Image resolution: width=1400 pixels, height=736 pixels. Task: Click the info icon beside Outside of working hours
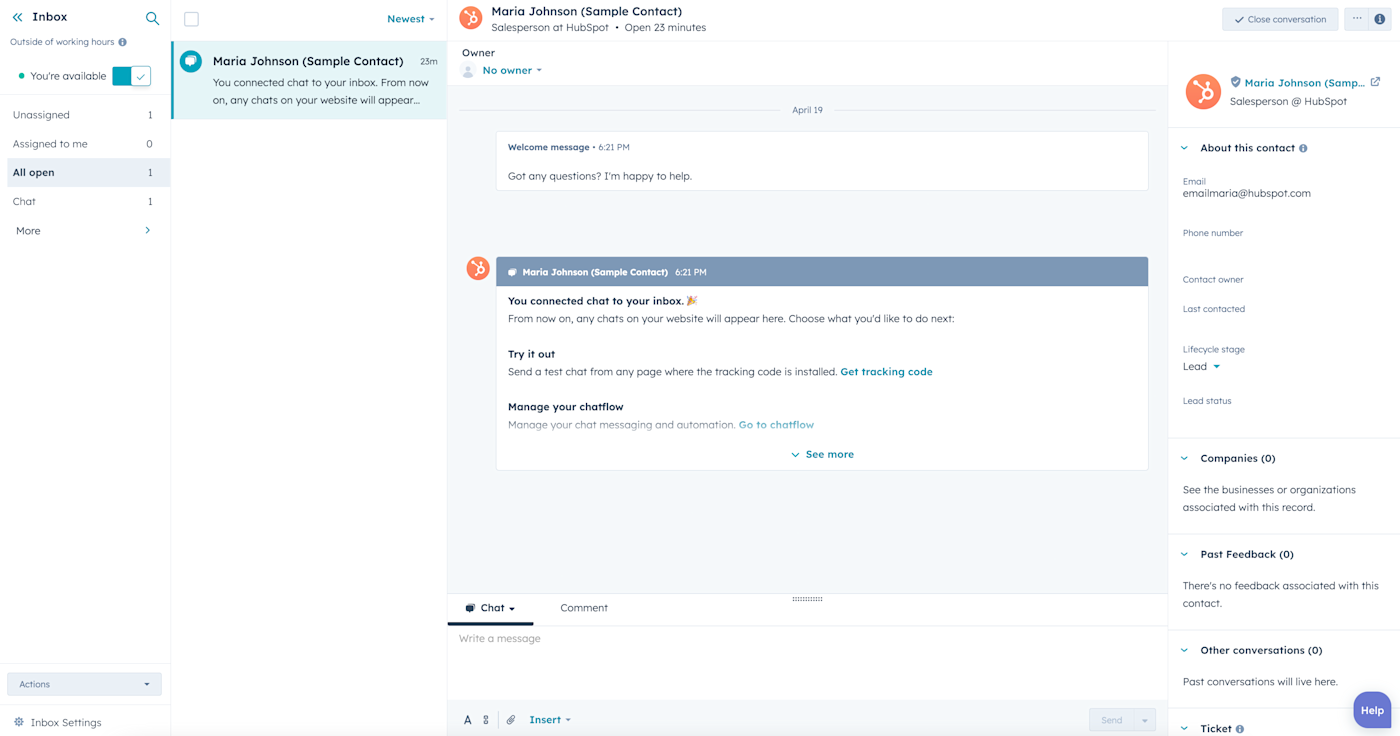(123, 42)
